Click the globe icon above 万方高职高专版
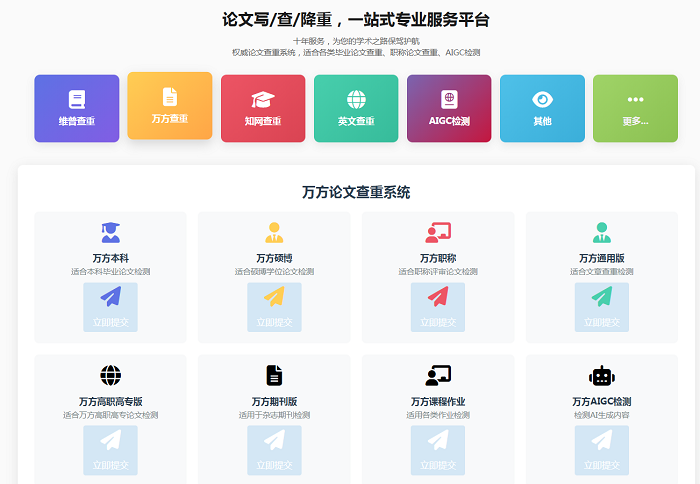Image resolution: width=700 pixels, height=484 pixels. coord(111,376)
